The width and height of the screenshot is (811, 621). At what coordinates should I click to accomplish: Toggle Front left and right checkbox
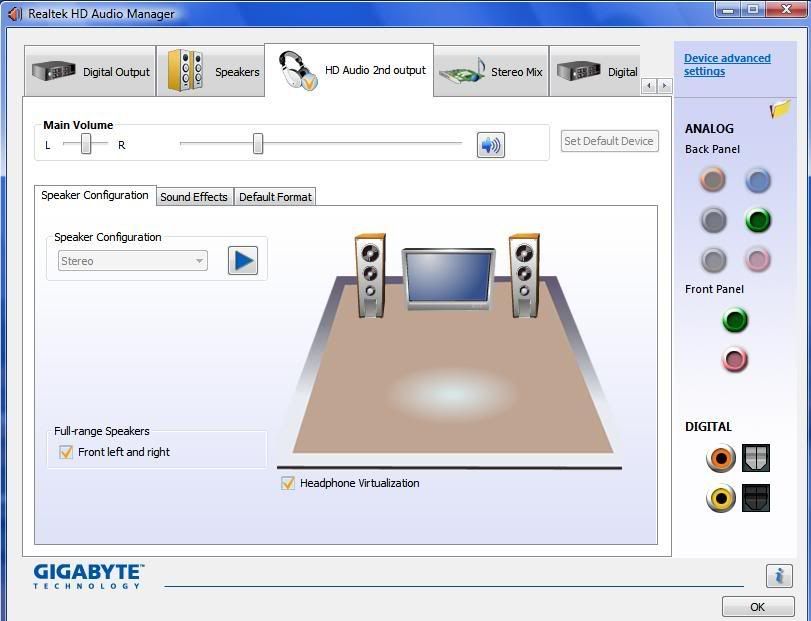[66, 452]
